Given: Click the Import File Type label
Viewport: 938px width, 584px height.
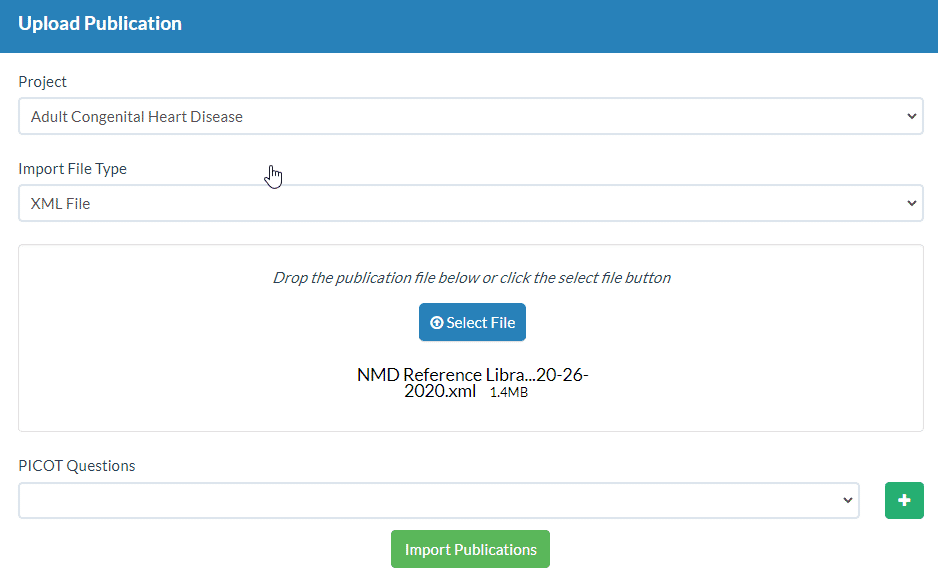Looking at the screenshot, I should pos(73,169).
